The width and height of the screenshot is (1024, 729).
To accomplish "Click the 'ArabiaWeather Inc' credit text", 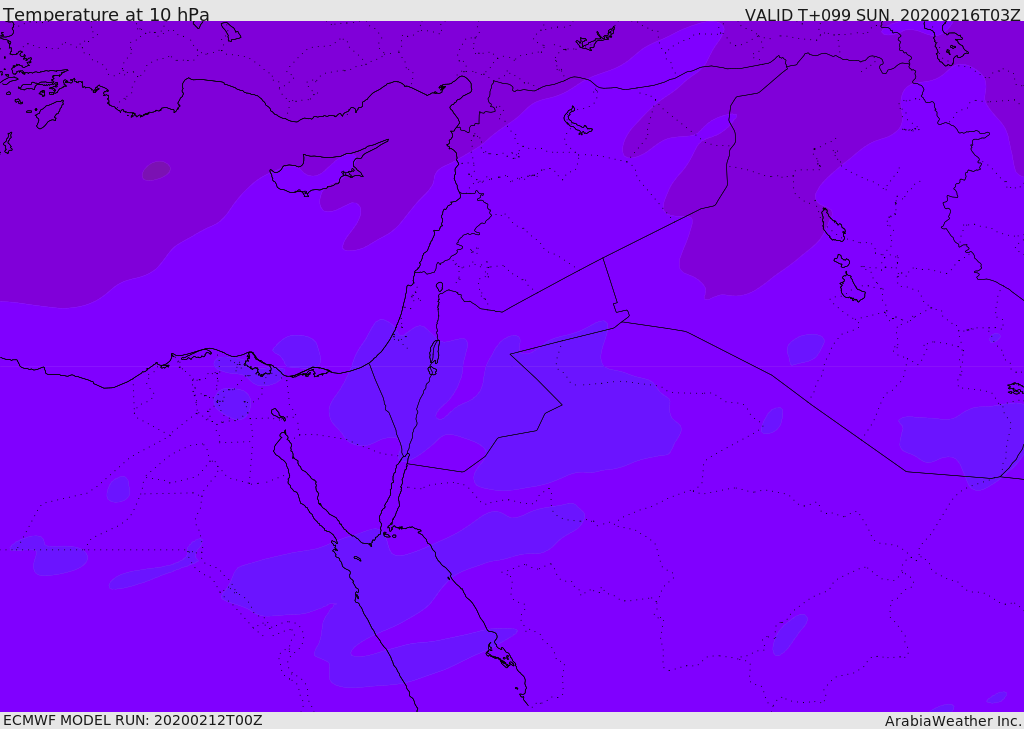I will (952, 721).
